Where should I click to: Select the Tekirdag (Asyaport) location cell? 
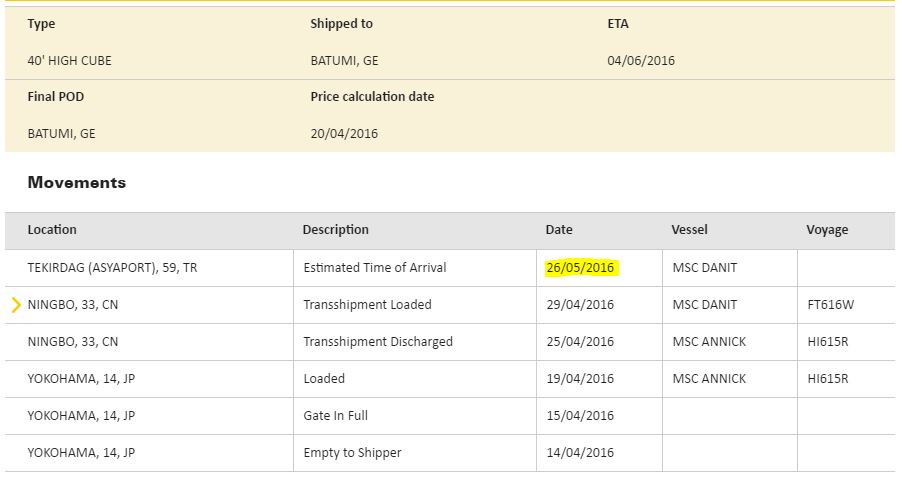point(112,268)
